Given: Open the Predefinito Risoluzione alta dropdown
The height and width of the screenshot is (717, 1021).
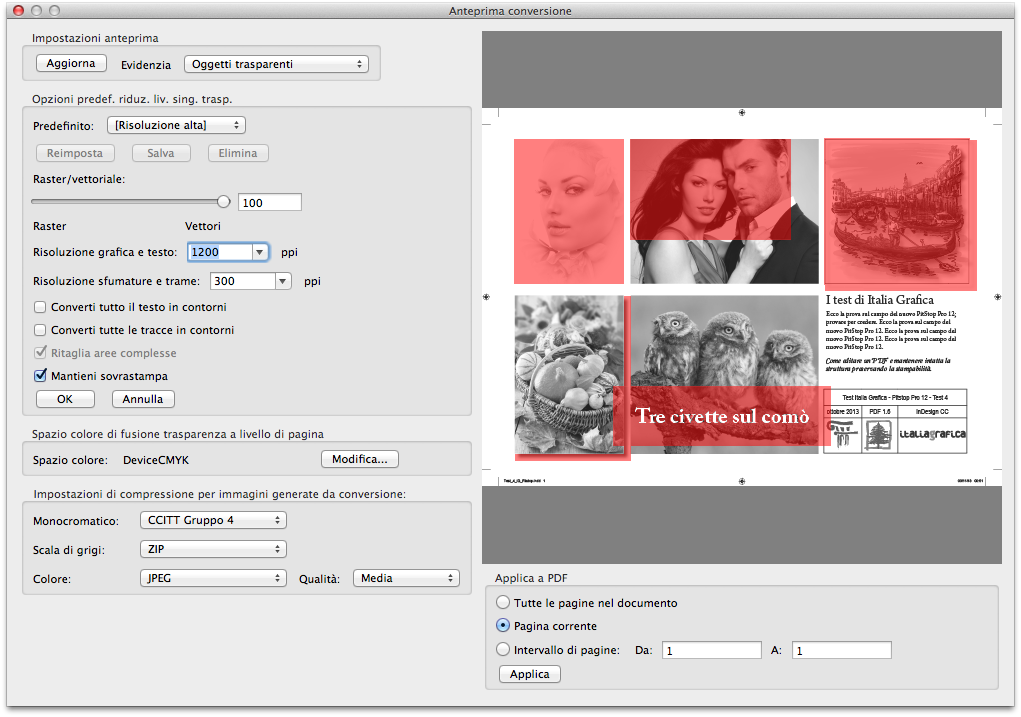Looking at the screenshot, I should [x=176, y=125].
